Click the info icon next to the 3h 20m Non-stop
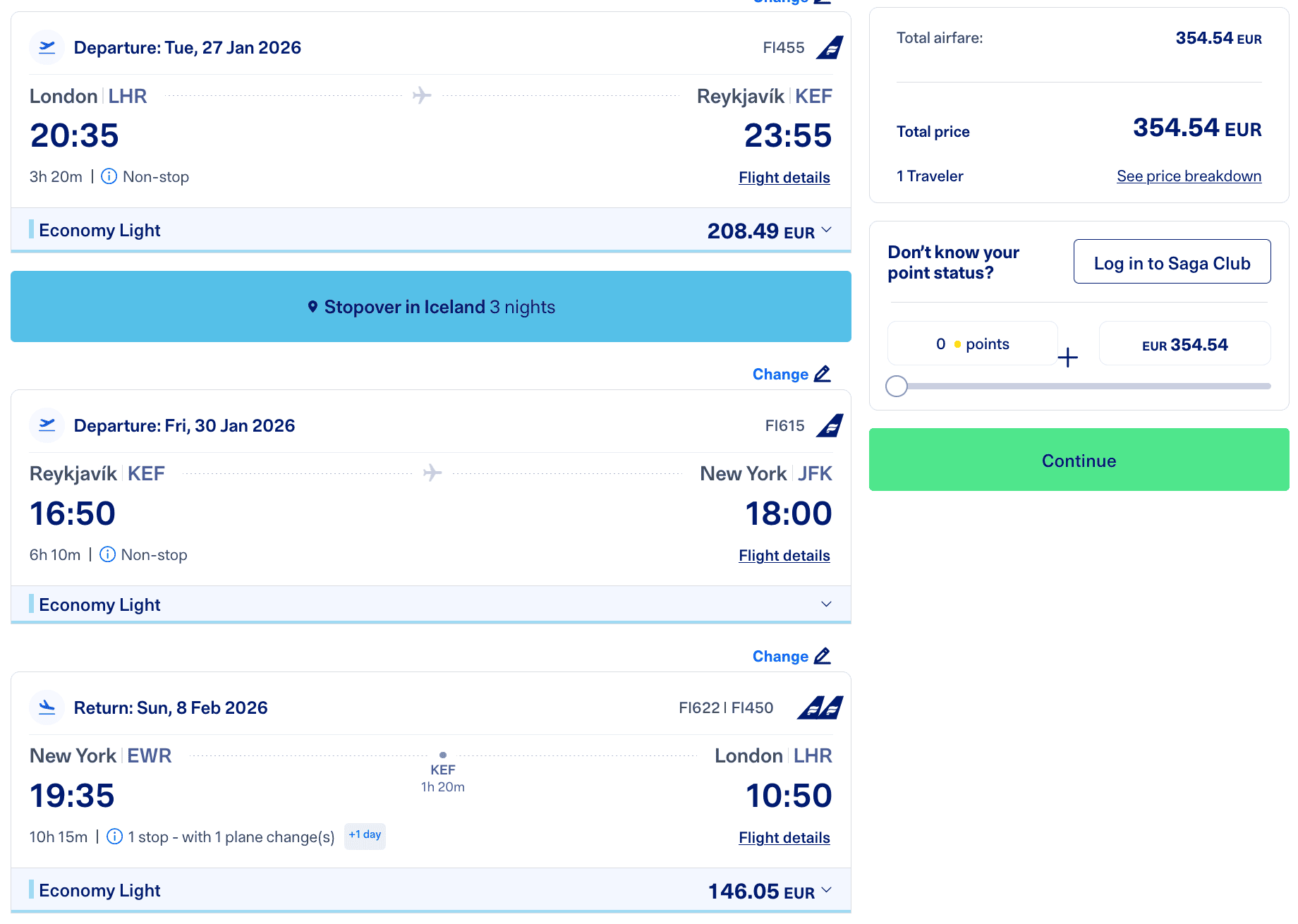Image resolution: width=1298 pixels, height=924 pixels. tap(109, 176)
